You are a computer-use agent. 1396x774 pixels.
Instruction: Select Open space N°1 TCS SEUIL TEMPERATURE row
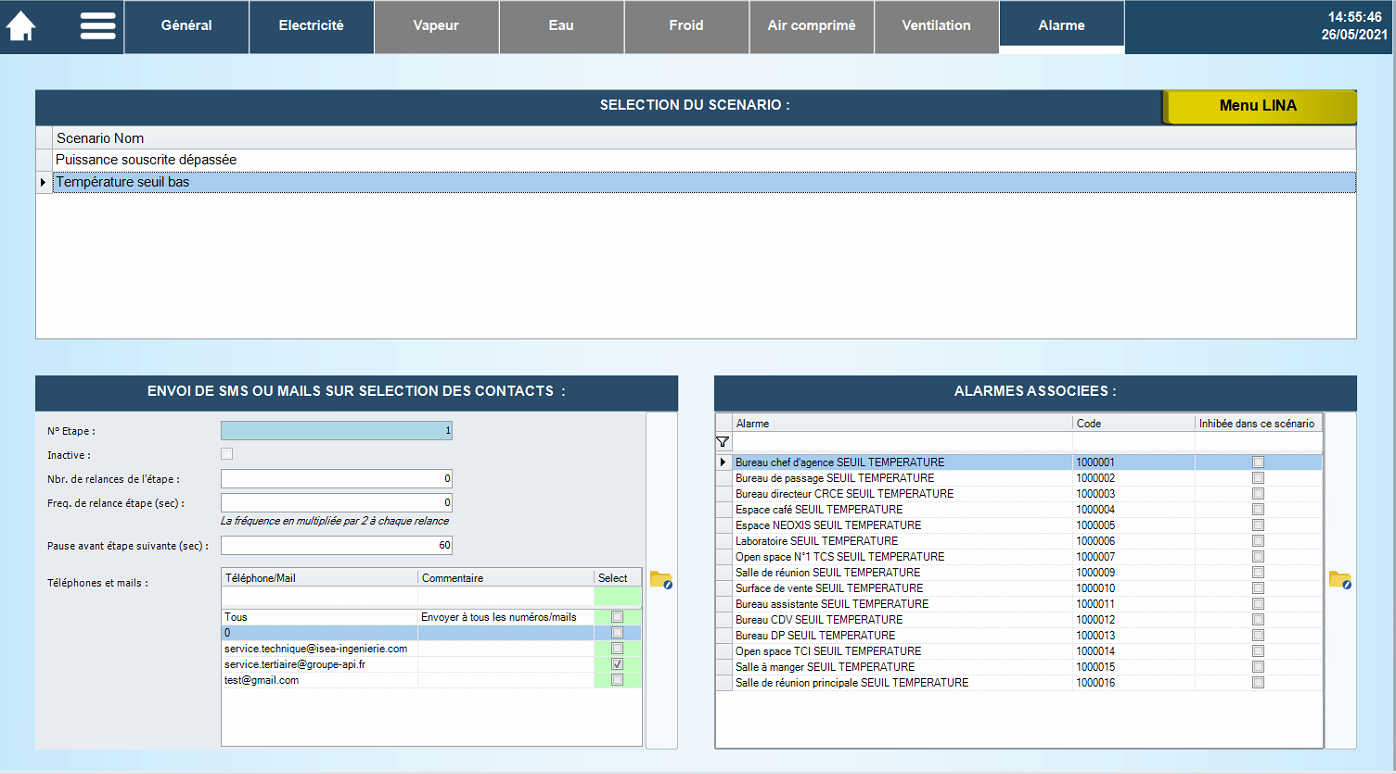coord(1019,557)
